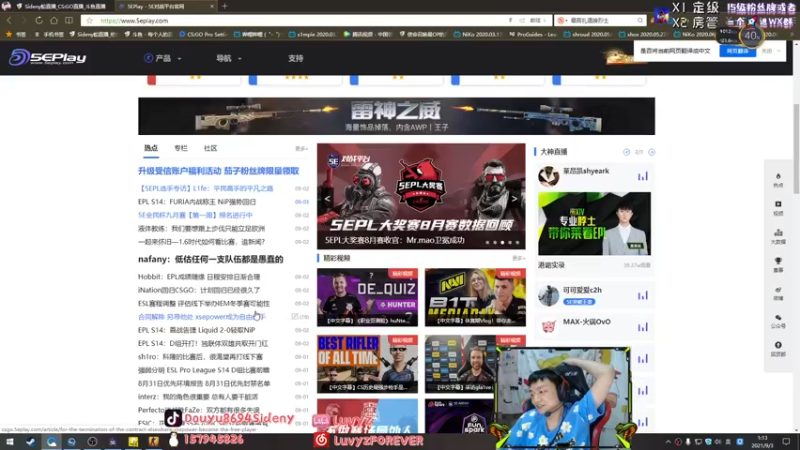Play the DE_QUIZ Hunter video thumbnail
This screenshot has height=450, width=800.
(x=367, y=297)
